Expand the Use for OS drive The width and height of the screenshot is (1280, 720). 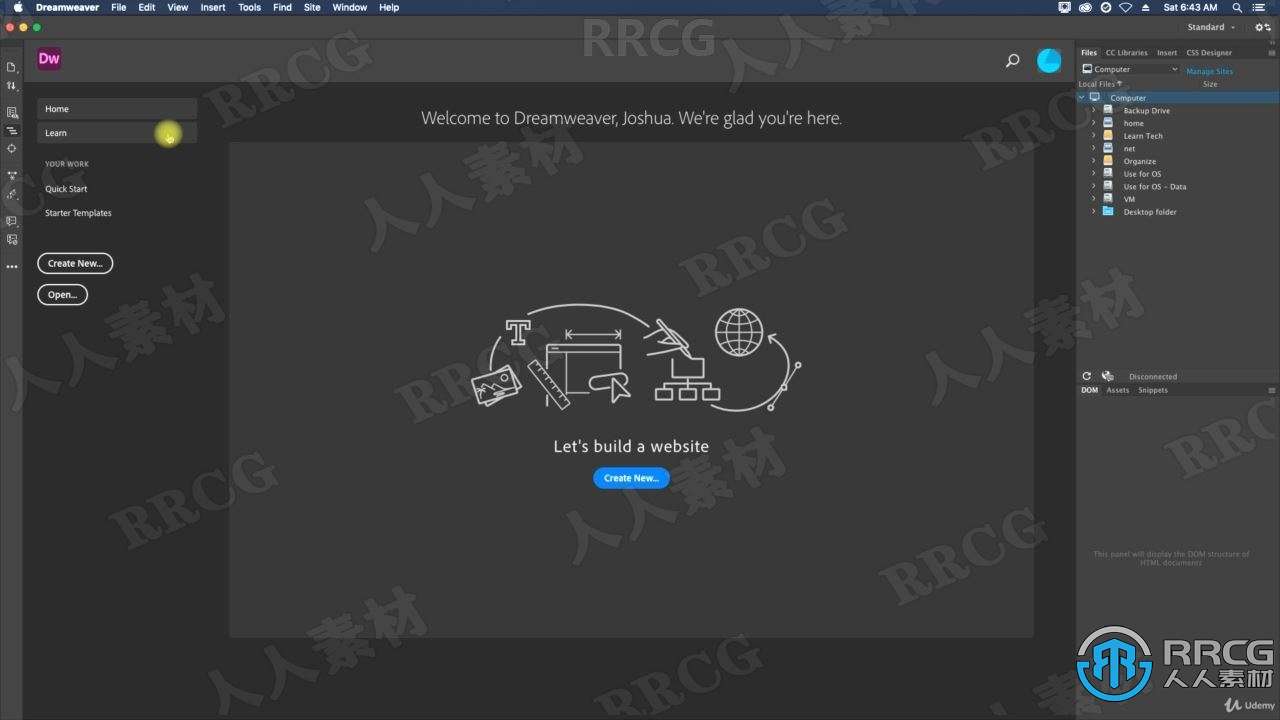[x=1094, y=173]
